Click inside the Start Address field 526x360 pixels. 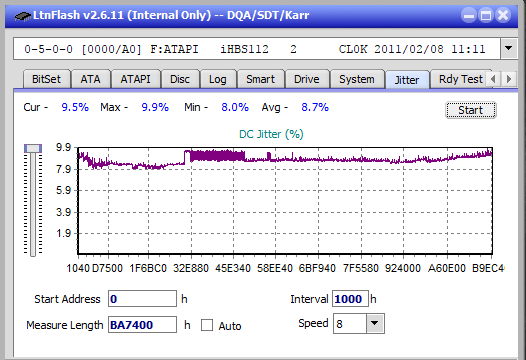(142, 299)
